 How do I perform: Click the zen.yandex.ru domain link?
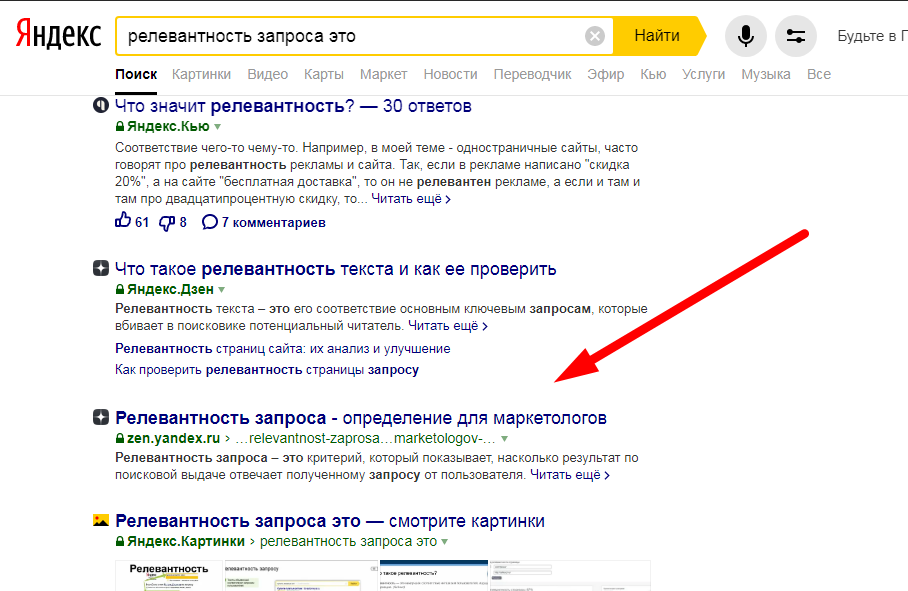coord(173,438)
